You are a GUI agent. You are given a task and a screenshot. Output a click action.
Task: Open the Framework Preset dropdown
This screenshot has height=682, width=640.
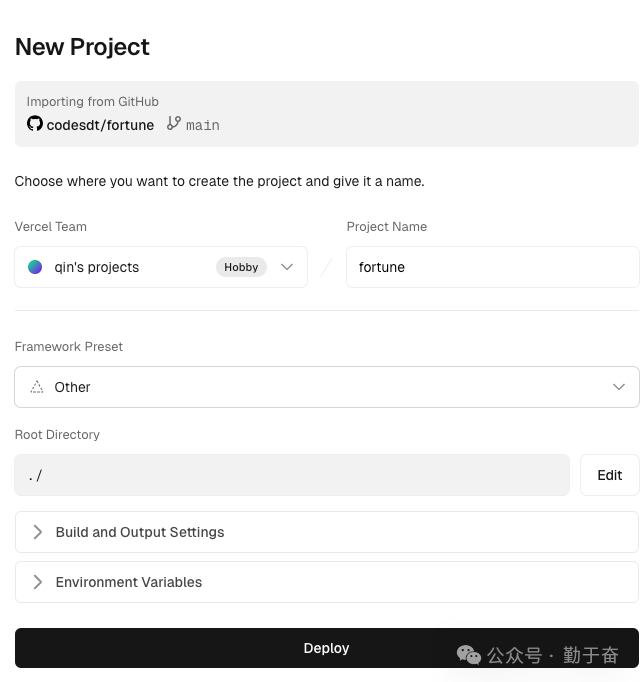(x=326, y=387)
